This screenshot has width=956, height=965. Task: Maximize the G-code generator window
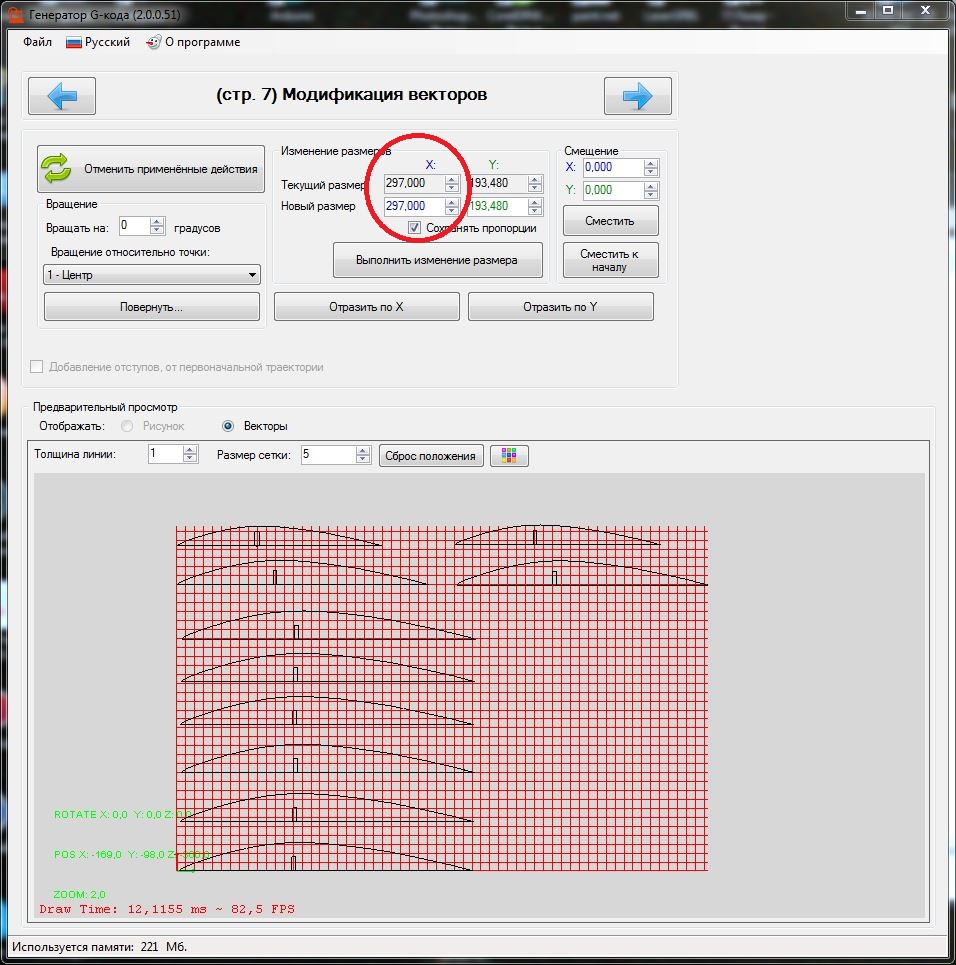(x=888, y=10)
